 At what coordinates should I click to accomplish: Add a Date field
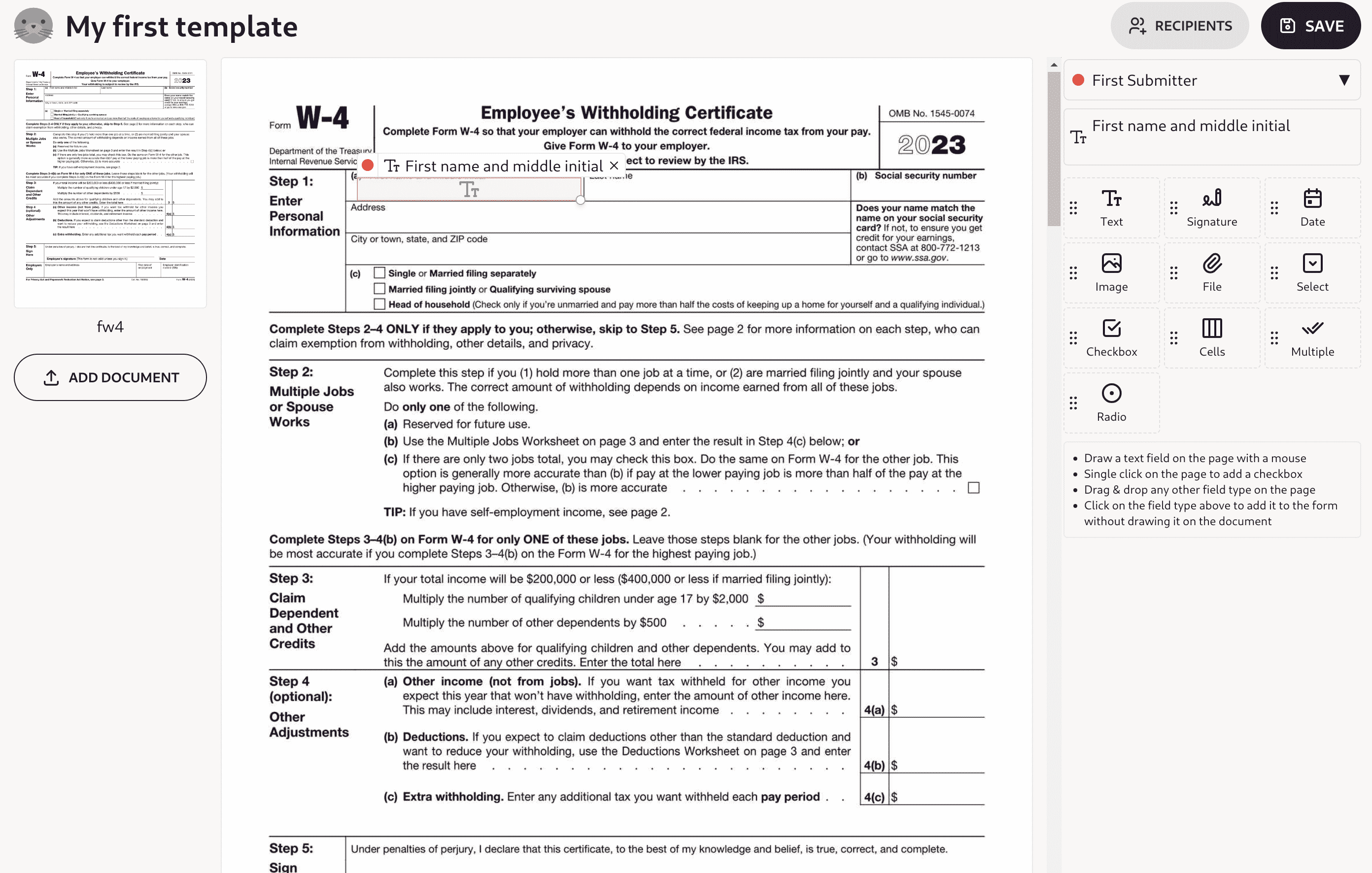click(1311, 207)
